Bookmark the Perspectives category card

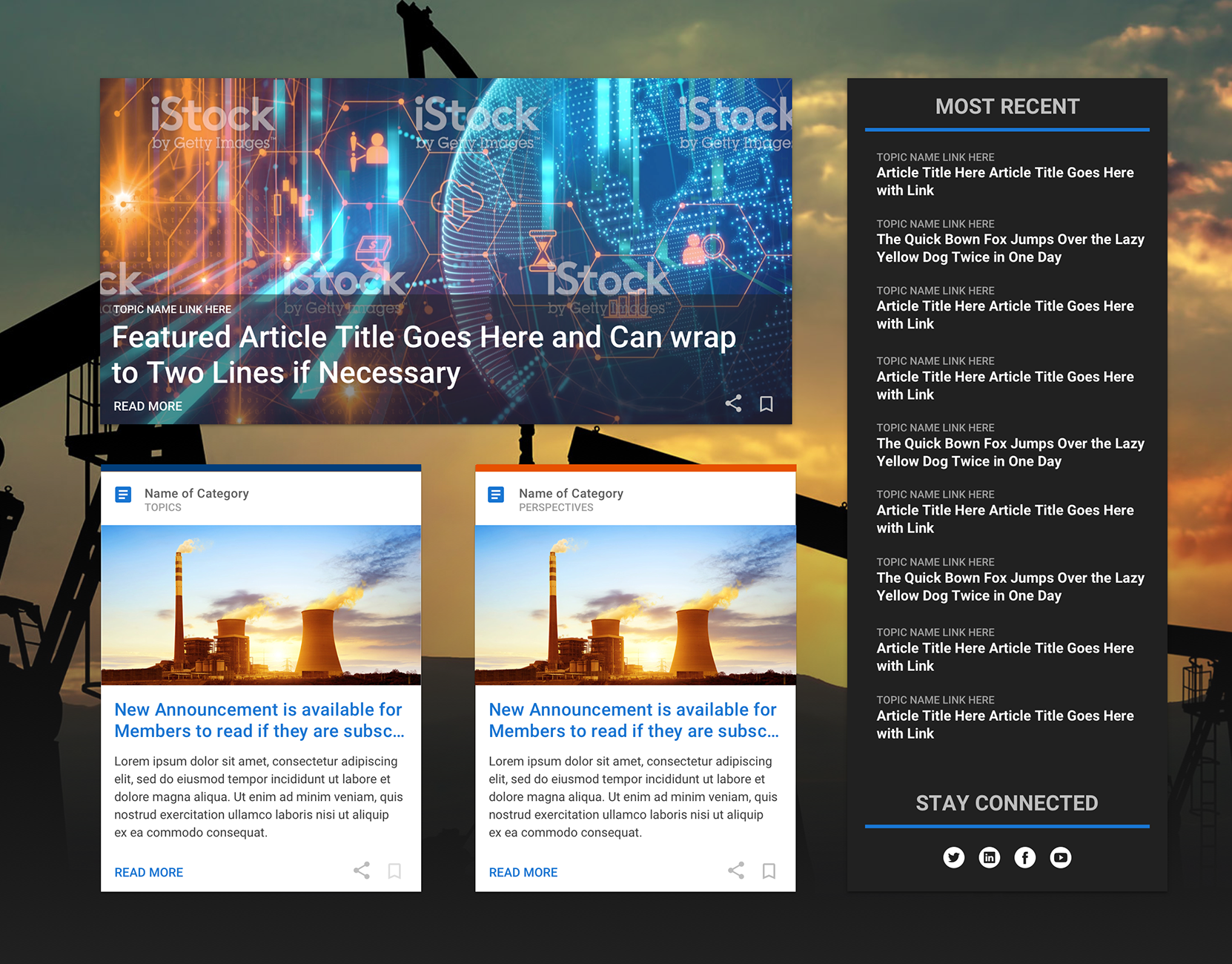769,871
